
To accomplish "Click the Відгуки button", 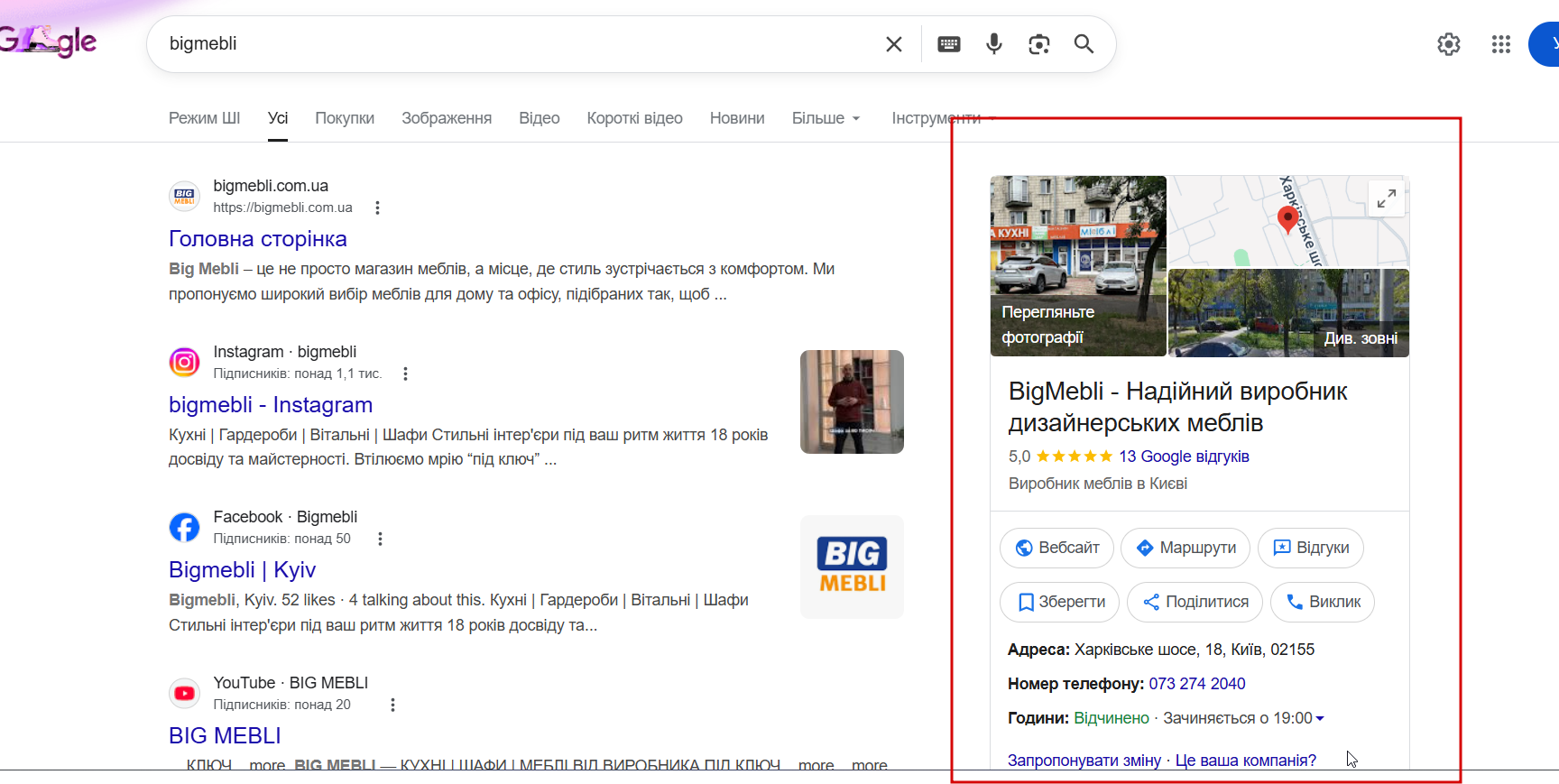I will pos(1311,548).
